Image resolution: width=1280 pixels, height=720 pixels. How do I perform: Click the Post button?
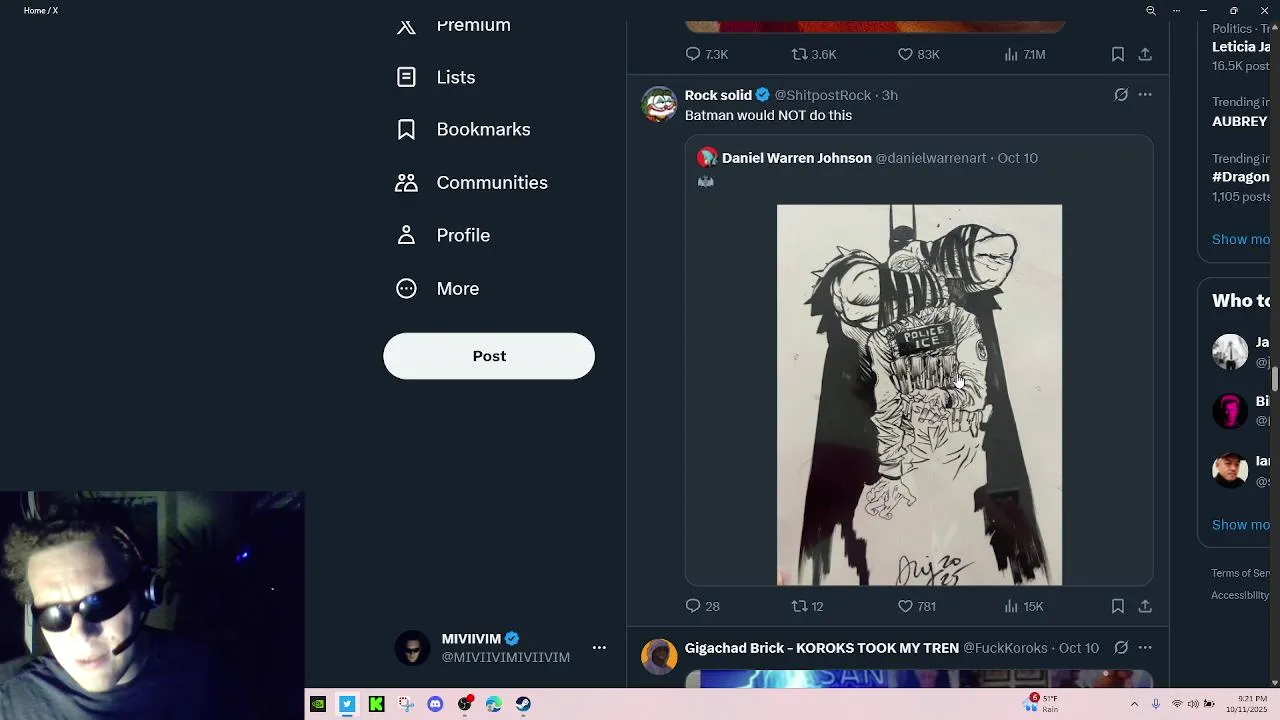tap(489, 356)
